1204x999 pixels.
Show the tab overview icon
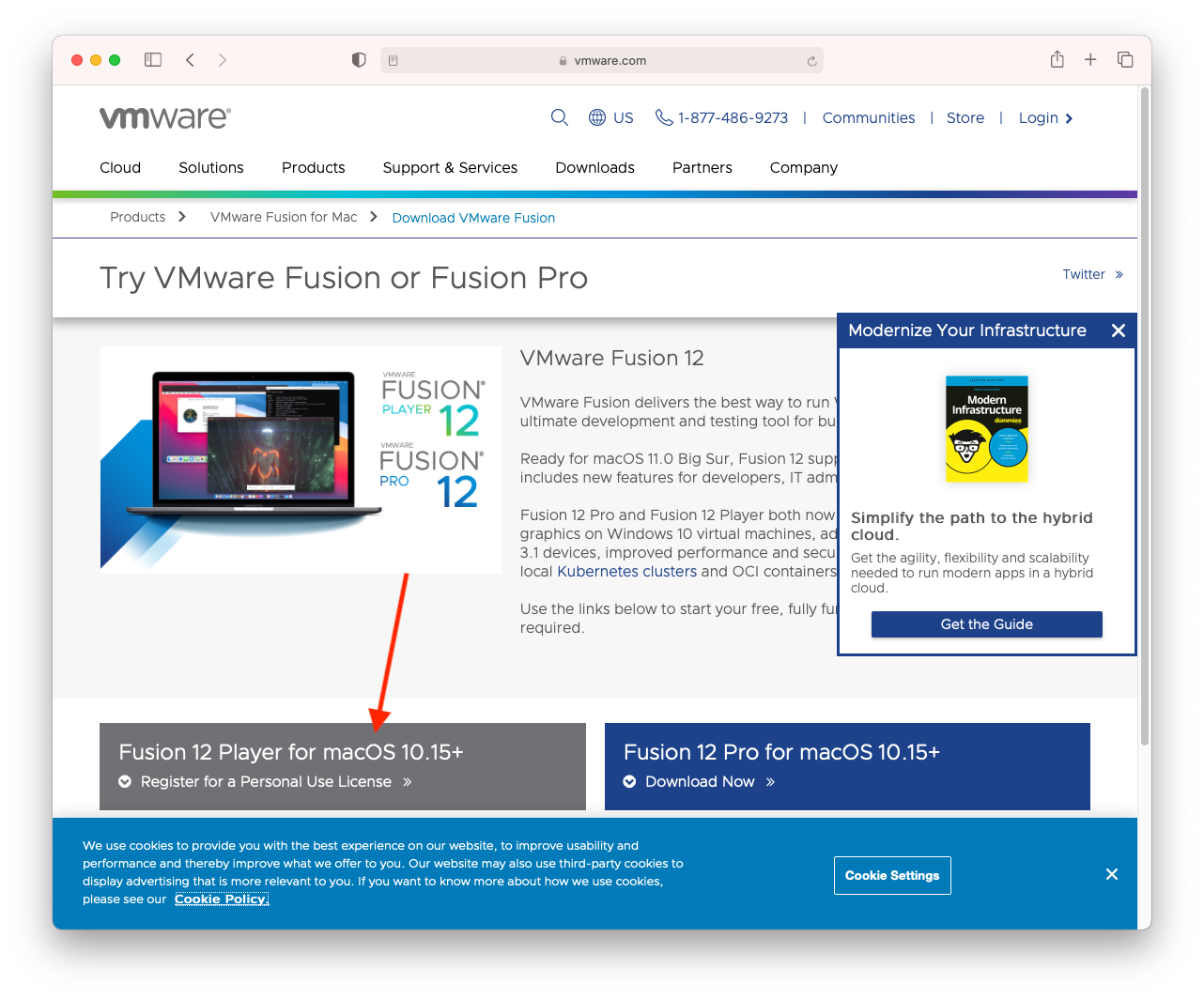[1125, 60]
